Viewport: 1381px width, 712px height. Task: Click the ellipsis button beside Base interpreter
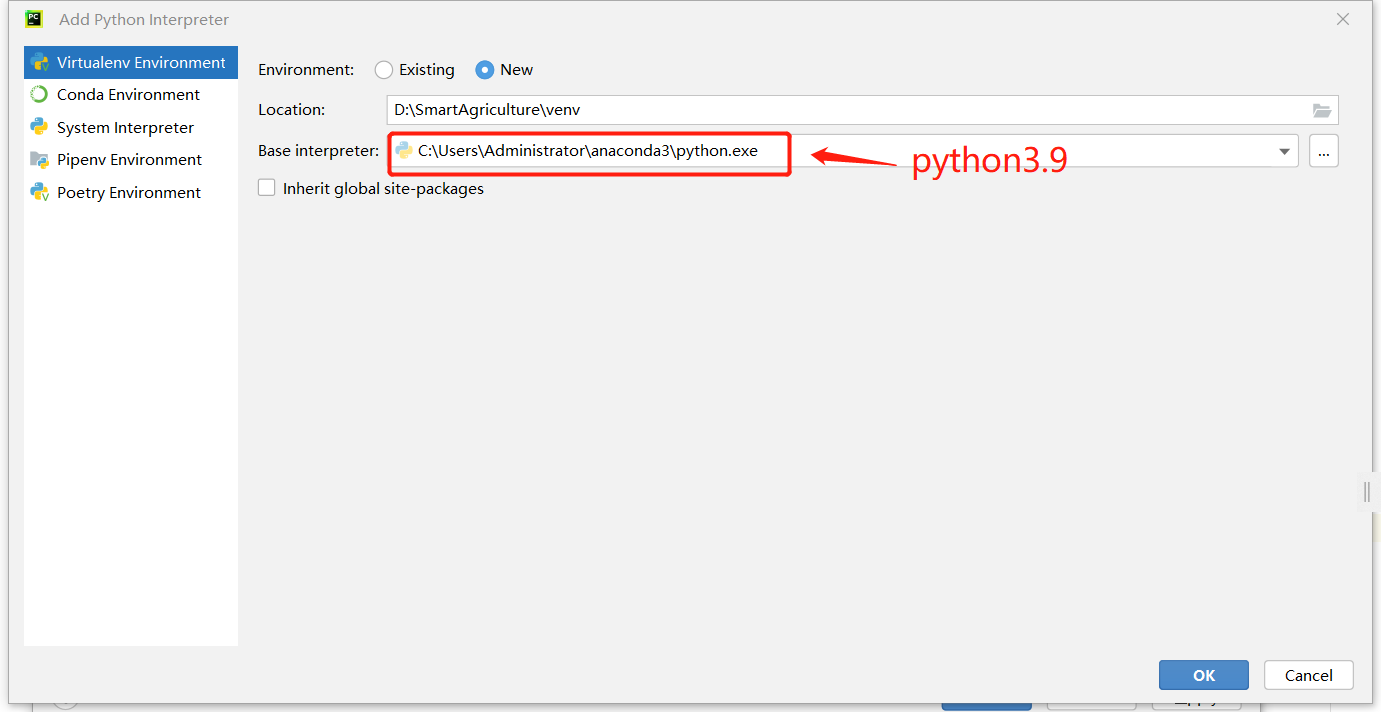click(1323, 152)
